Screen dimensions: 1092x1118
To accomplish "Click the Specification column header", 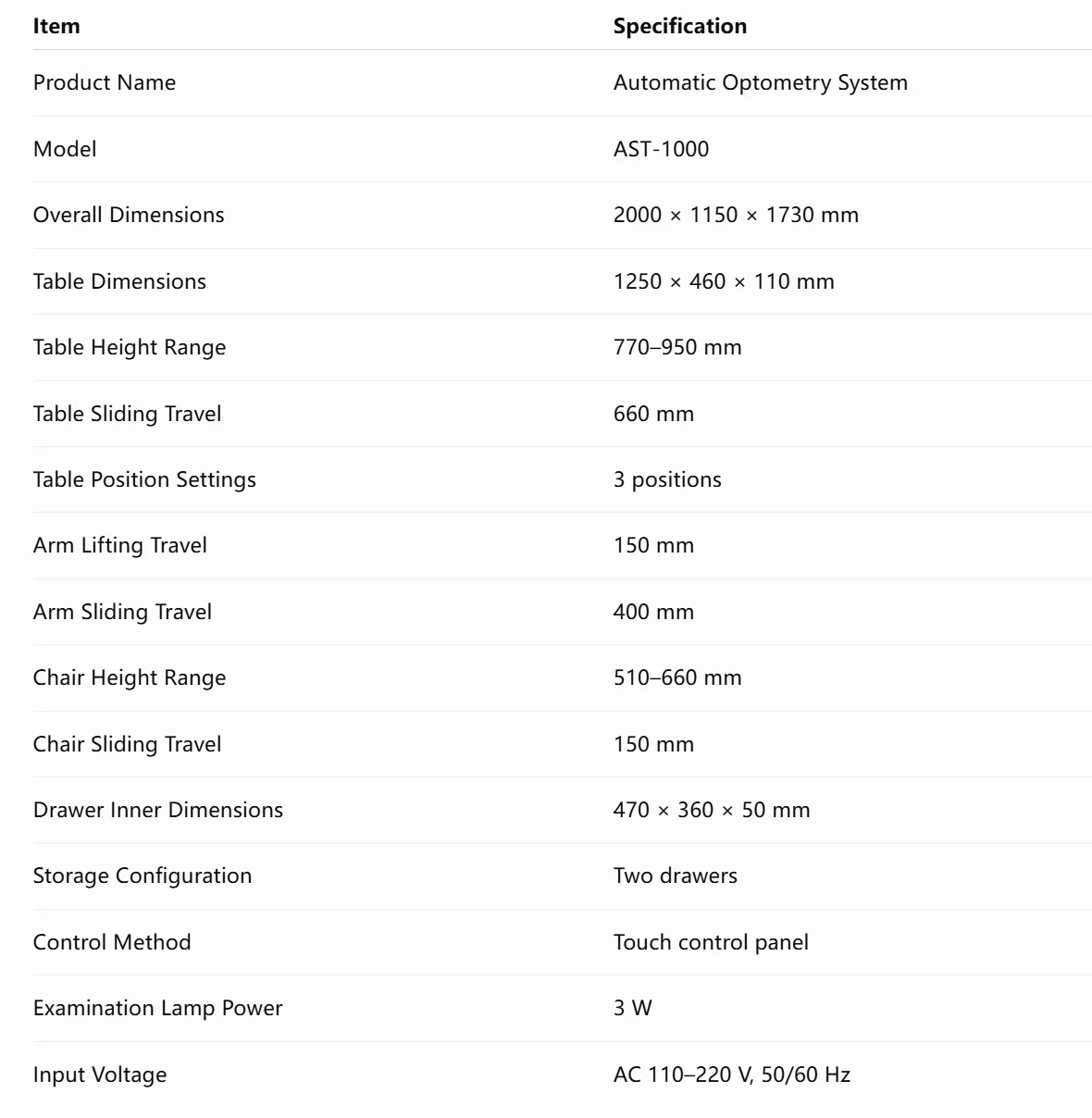I will 680,26.
